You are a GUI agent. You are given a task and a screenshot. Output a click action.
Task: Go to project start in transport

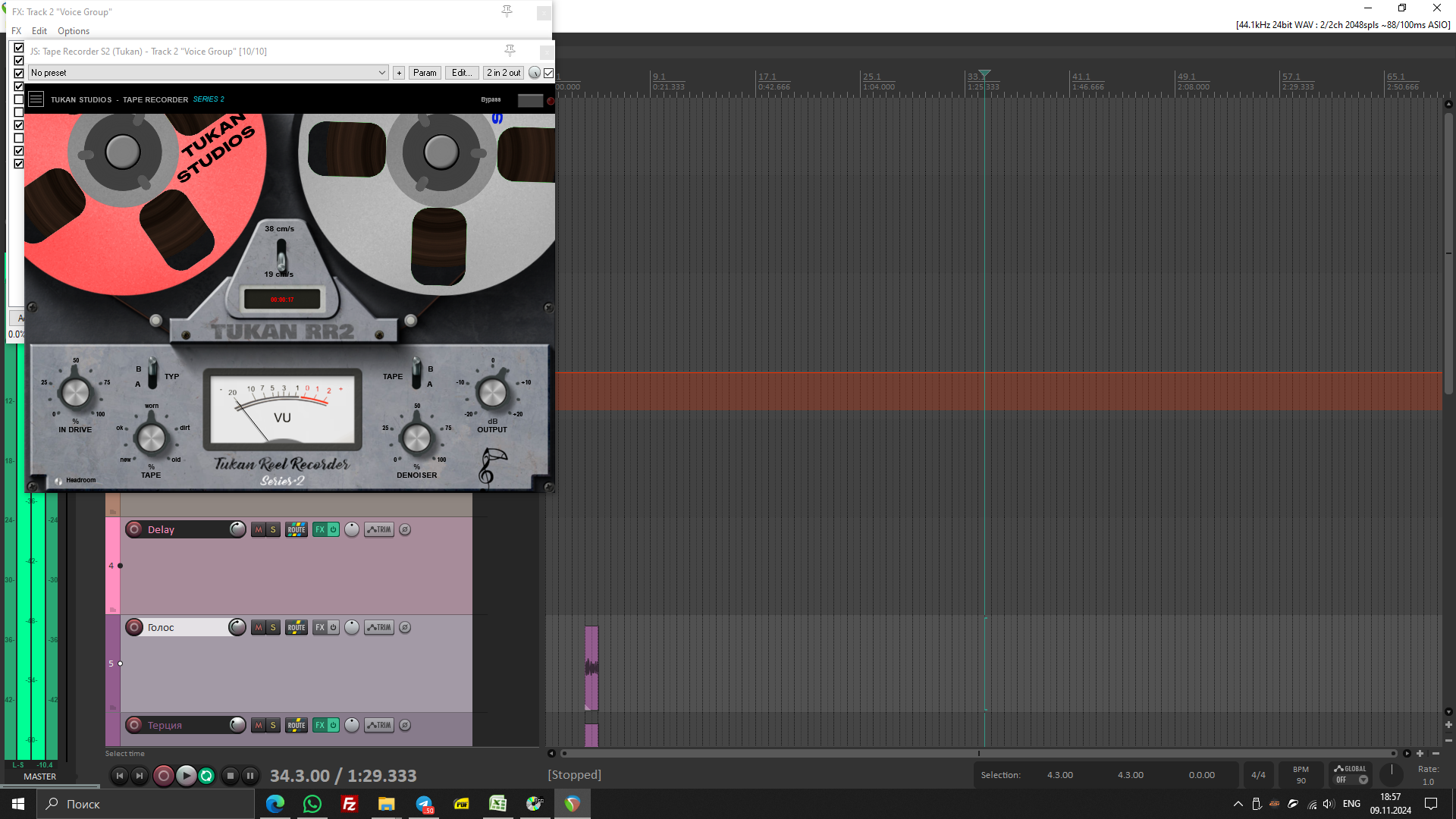tap(119, 776)
